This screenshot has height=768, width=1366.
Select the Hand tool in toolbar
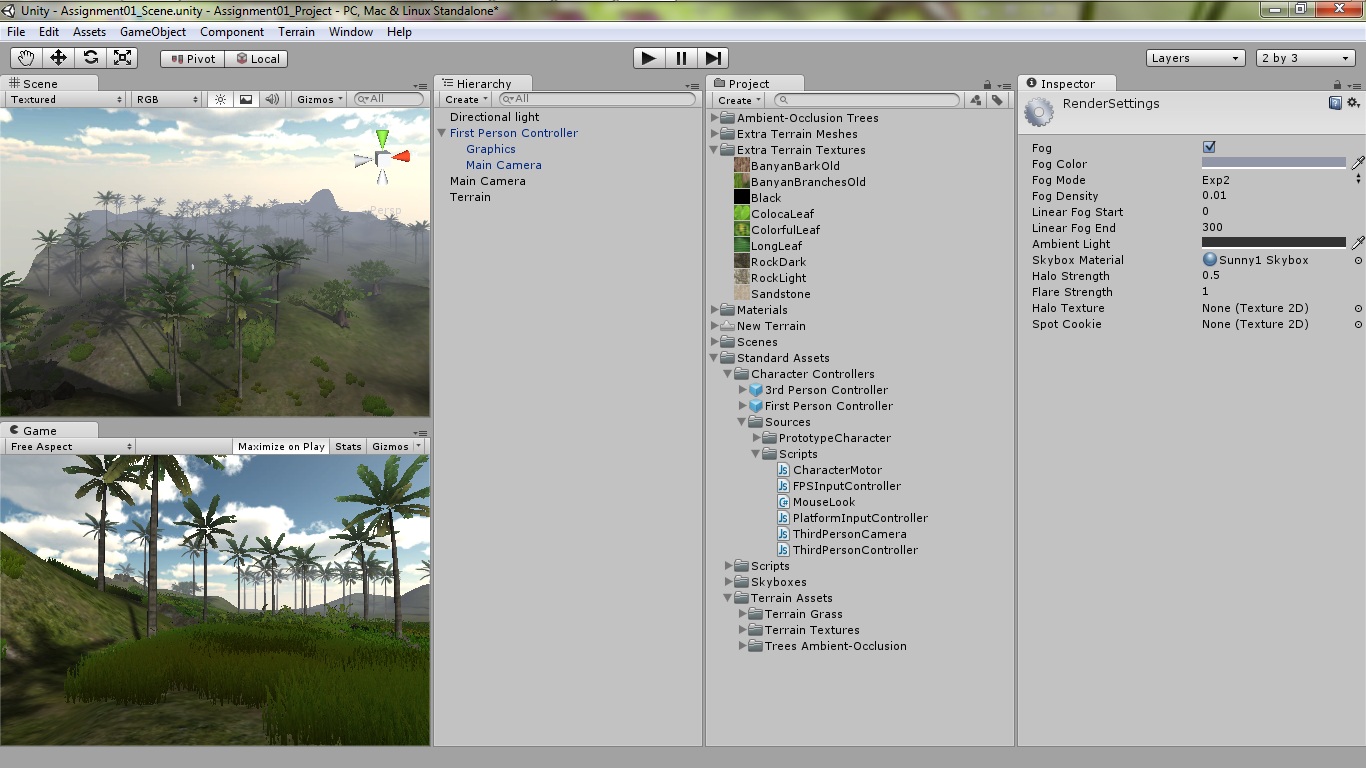tap(26, 58)
